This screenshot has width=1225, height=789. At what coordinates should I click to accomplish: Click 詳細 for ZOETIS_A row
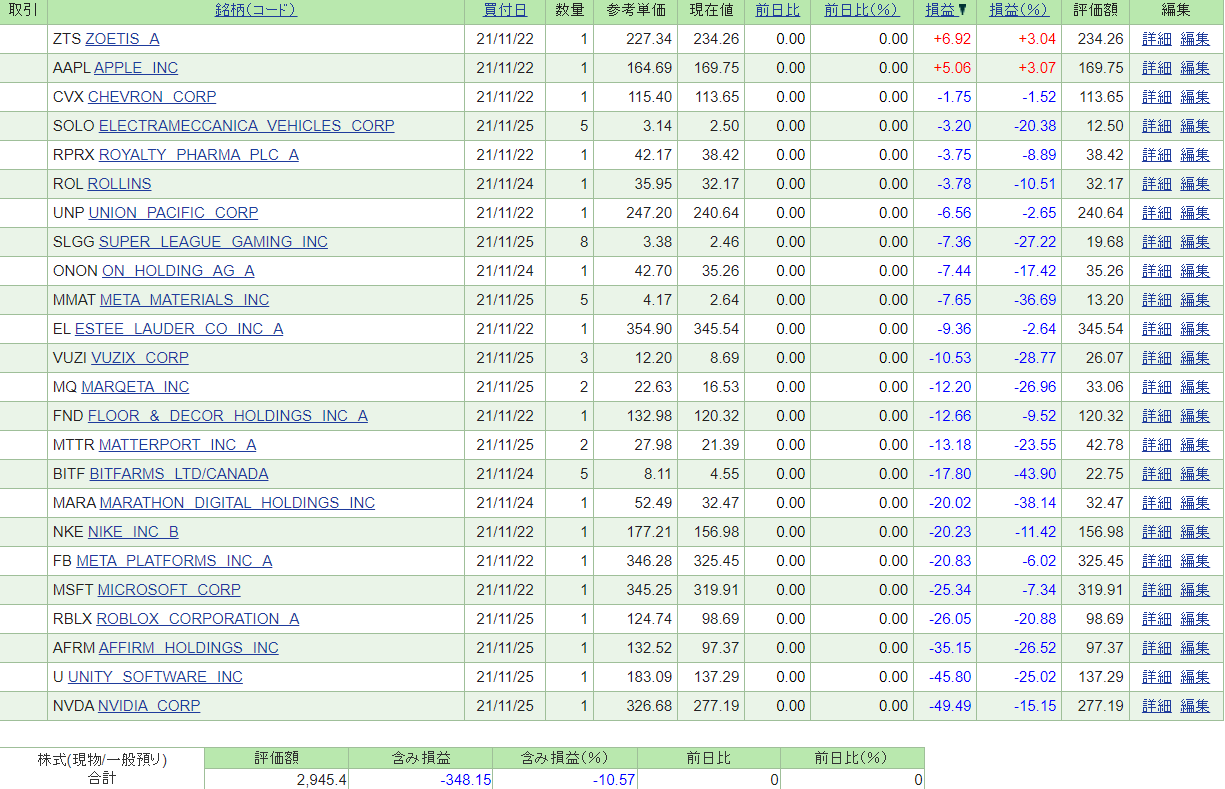[1156, 39]
